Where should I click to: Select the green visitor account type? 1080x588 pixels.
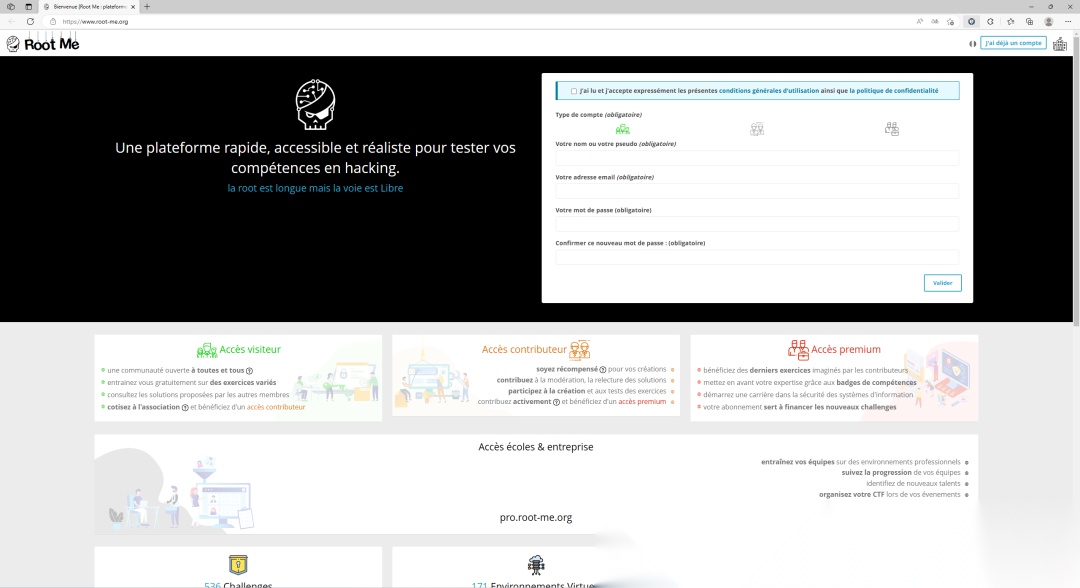[623, 129]
